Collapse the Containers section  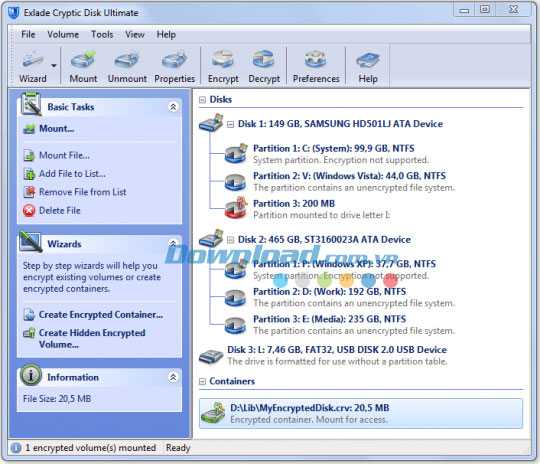202,381
